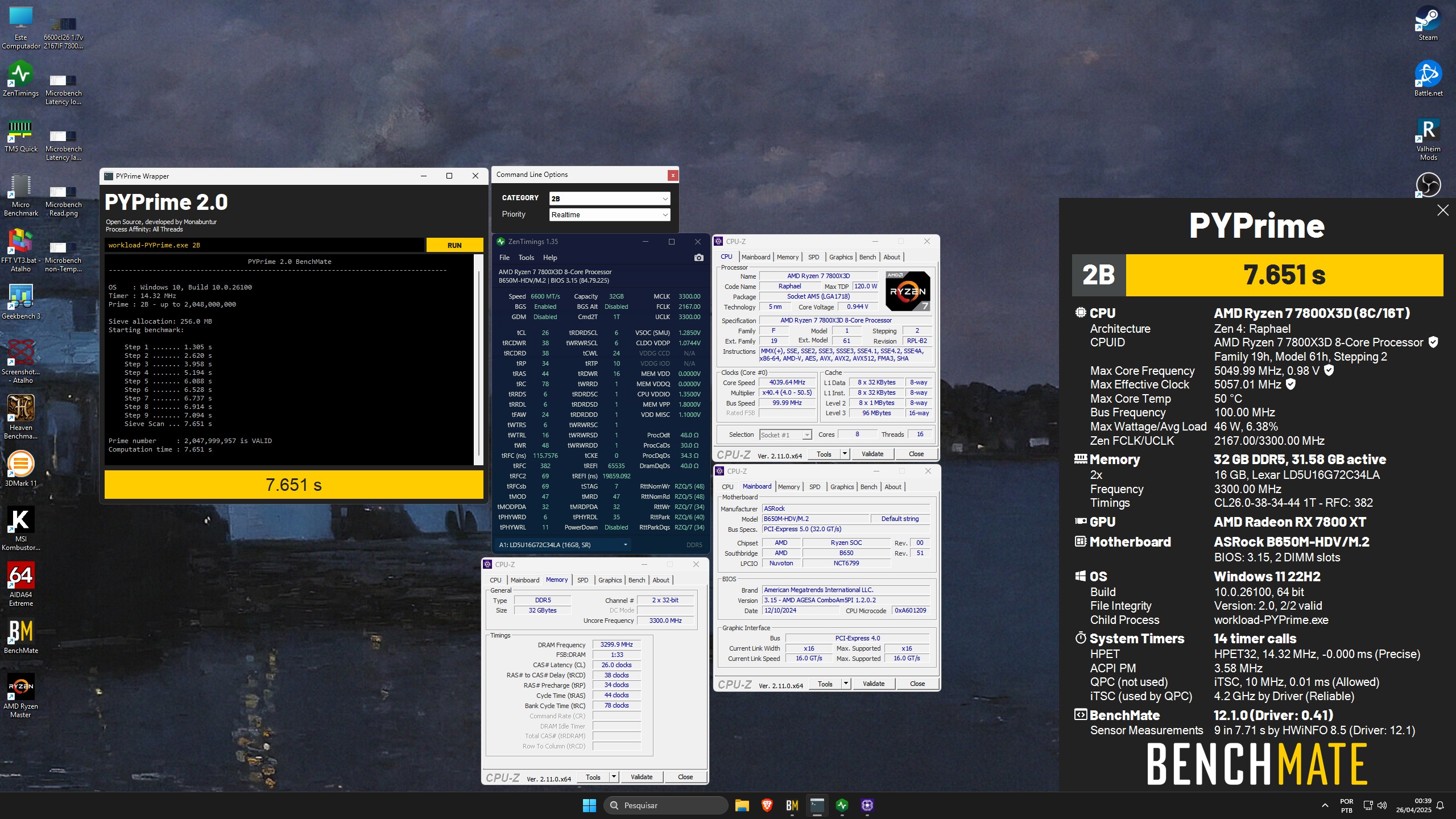
Task: Open volume control in system tray
Action: pyautogui.click(x=1383, y=805)
